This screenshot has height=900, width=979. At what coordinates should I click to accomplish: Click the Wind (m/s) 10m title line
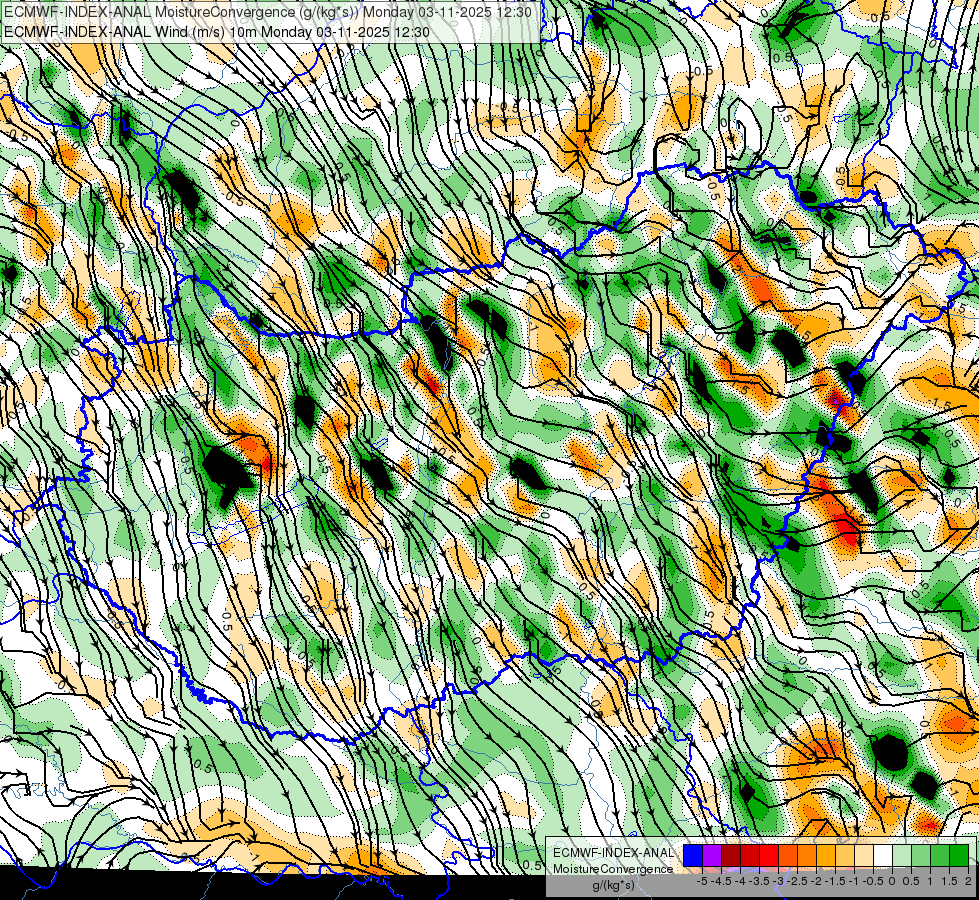[x=217, y=31]
